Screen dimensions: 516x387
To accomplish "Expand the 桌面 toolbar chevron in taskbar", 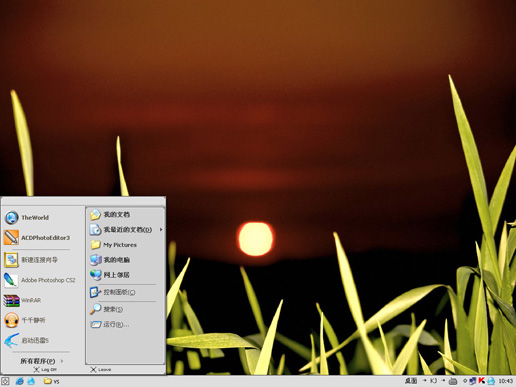I will tap(424, 380).
